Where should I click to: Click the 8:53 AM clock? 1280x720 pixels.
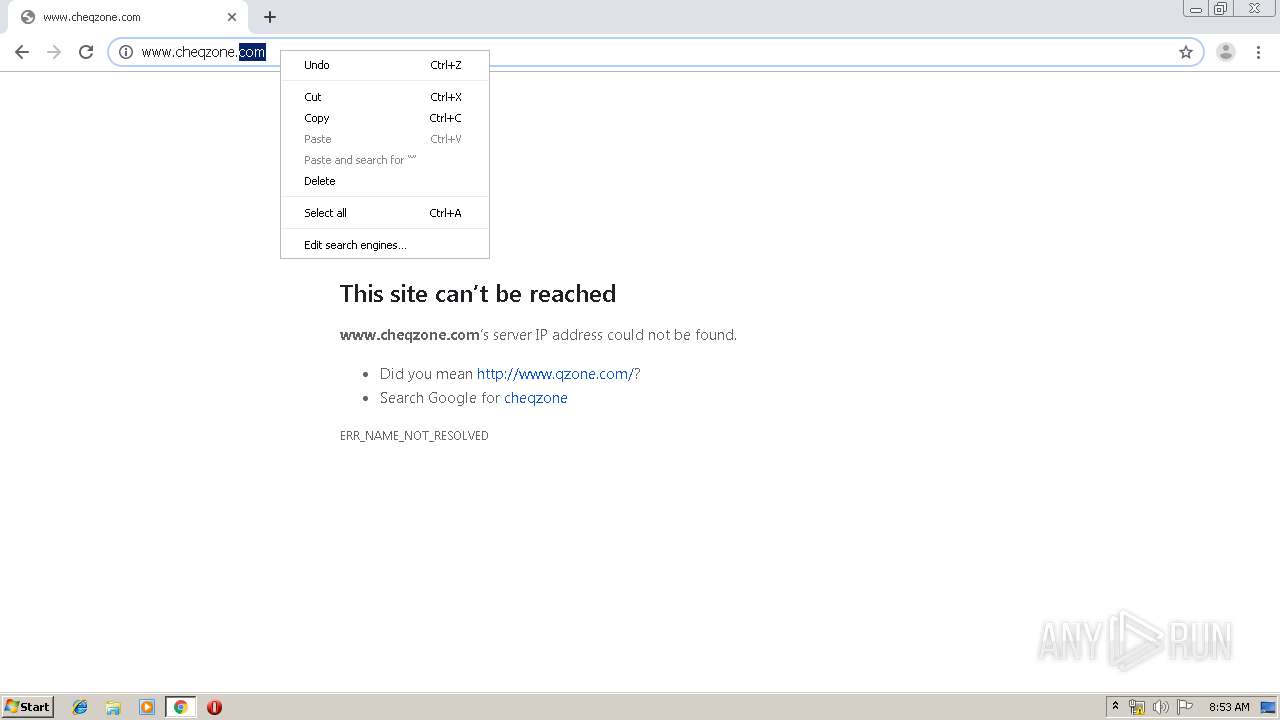[1229, 707]
